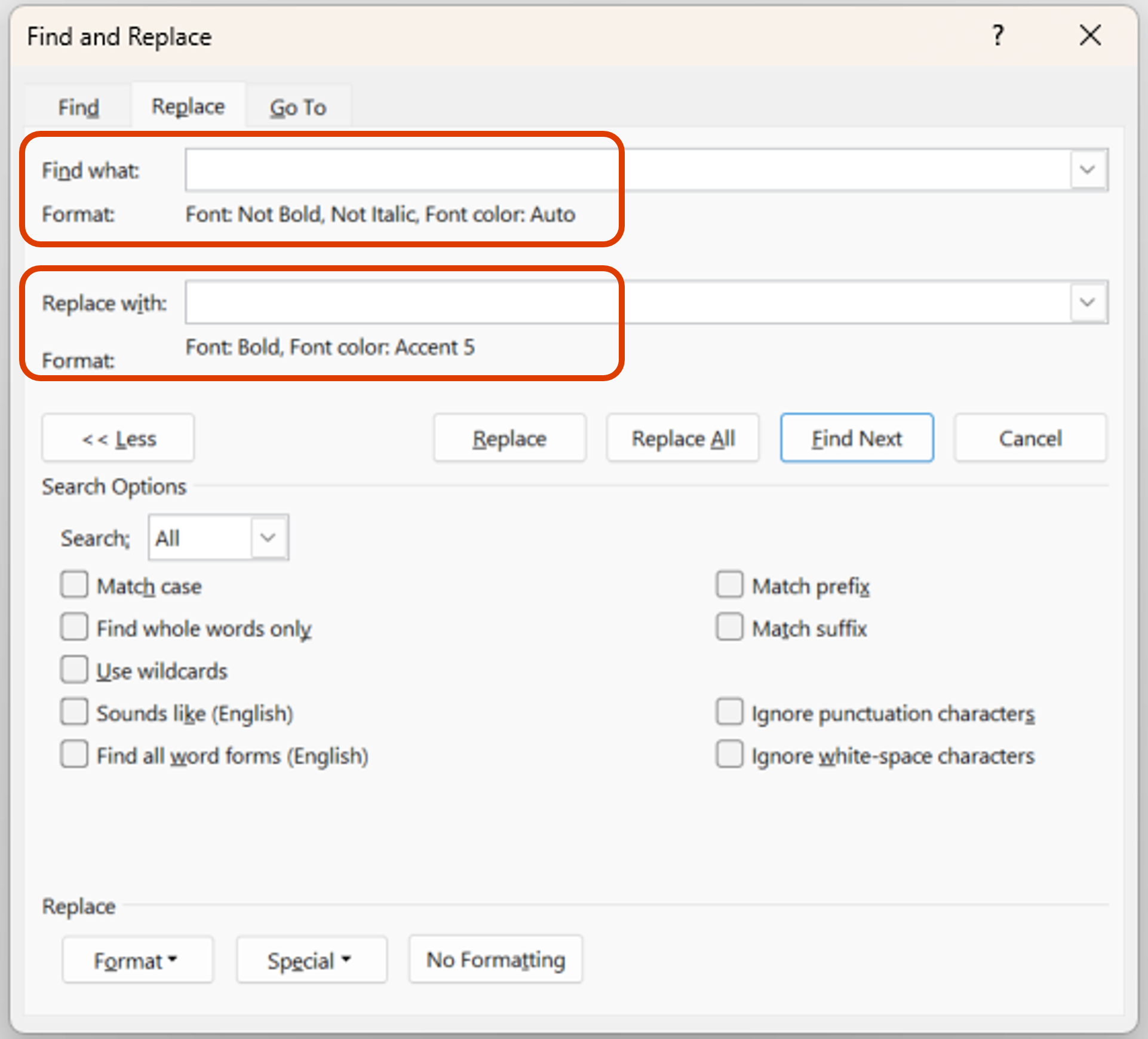
Task: Enable the Match case checkbox
Action: click(75, 586)
